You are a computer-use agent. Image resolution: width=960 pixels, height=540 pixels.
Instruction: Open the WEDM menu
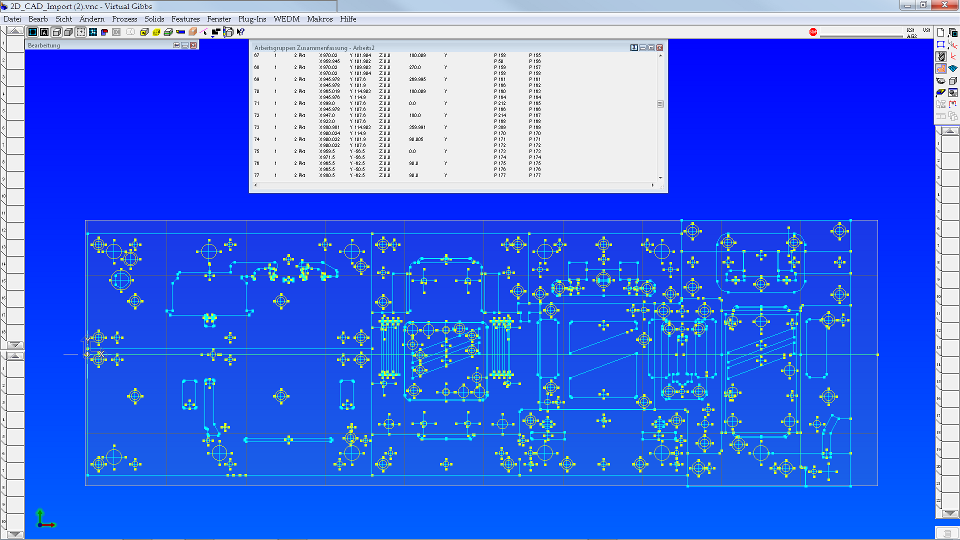tap(287, 19)
